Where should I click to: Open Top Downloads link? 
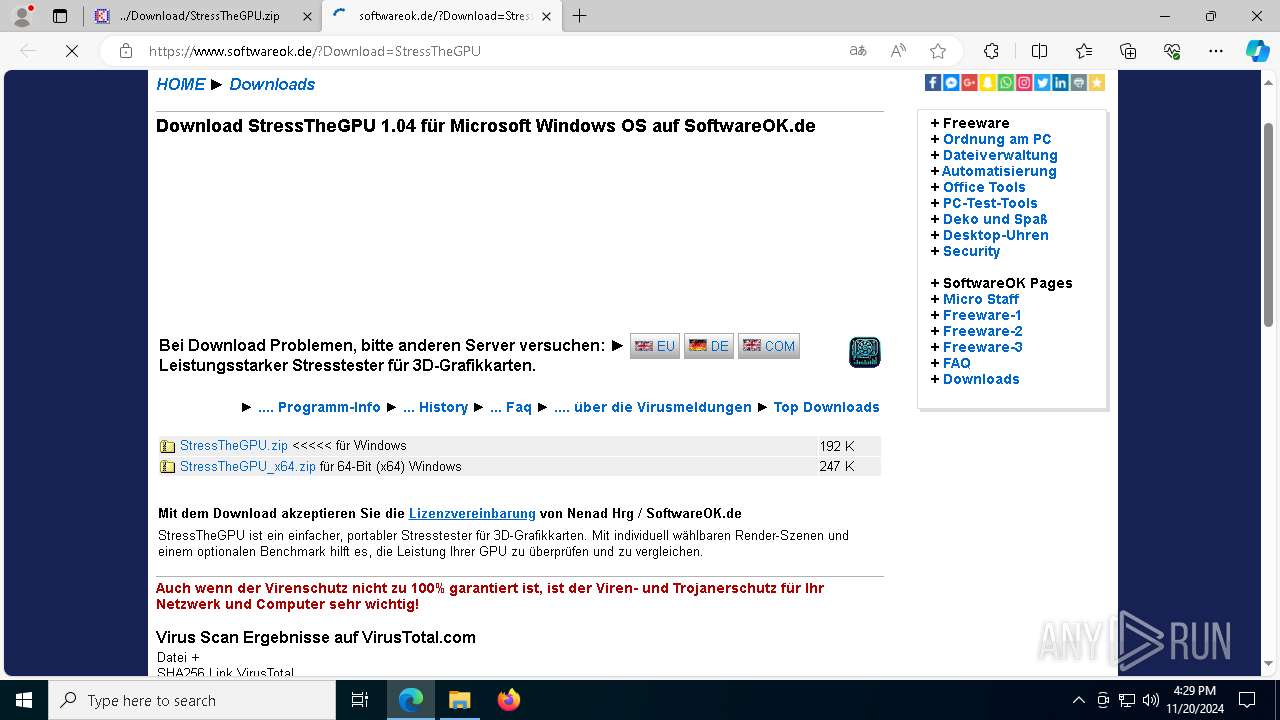click(826, 407)
